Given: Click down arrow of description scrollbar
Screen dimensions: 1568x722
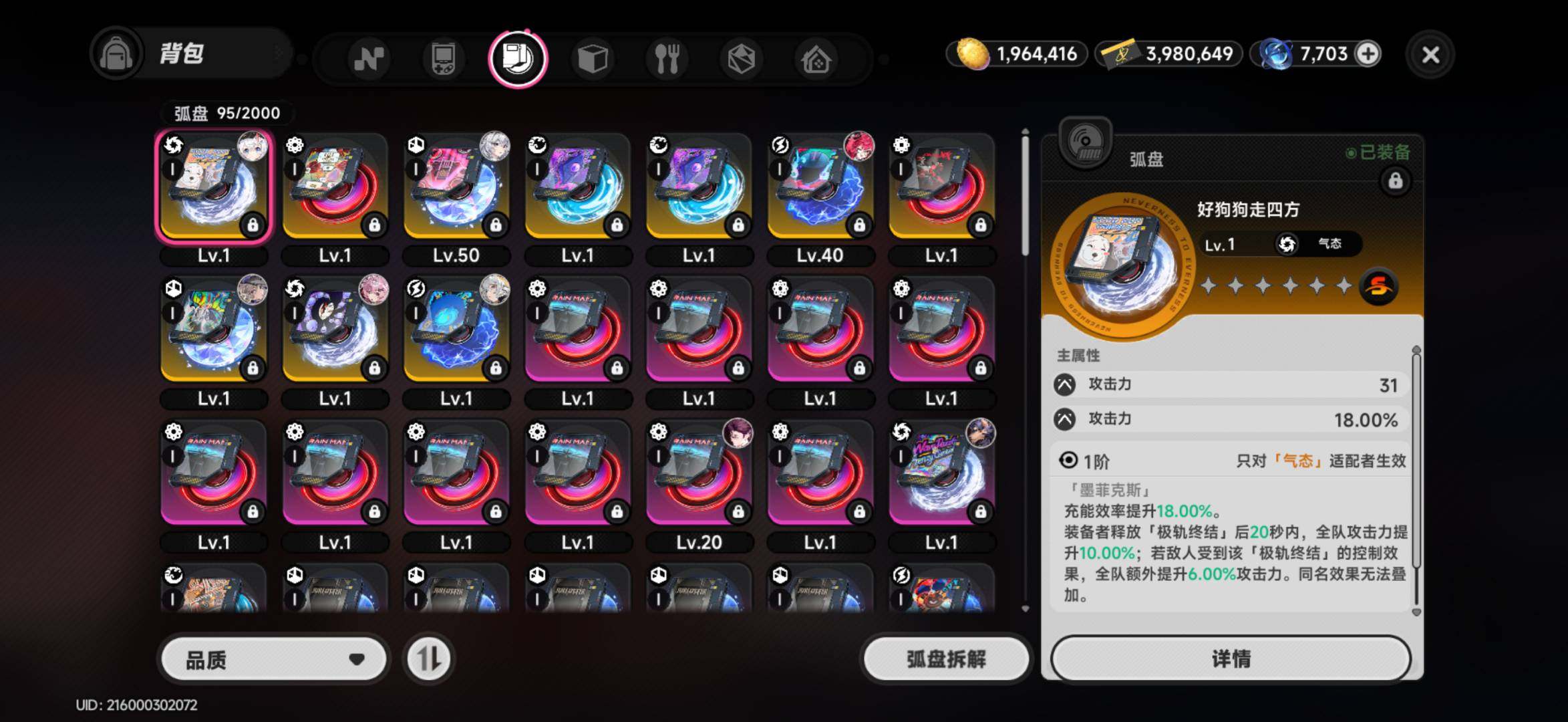Looking at the screenshot, I should pyautogui.click(x=1416, y=612).
